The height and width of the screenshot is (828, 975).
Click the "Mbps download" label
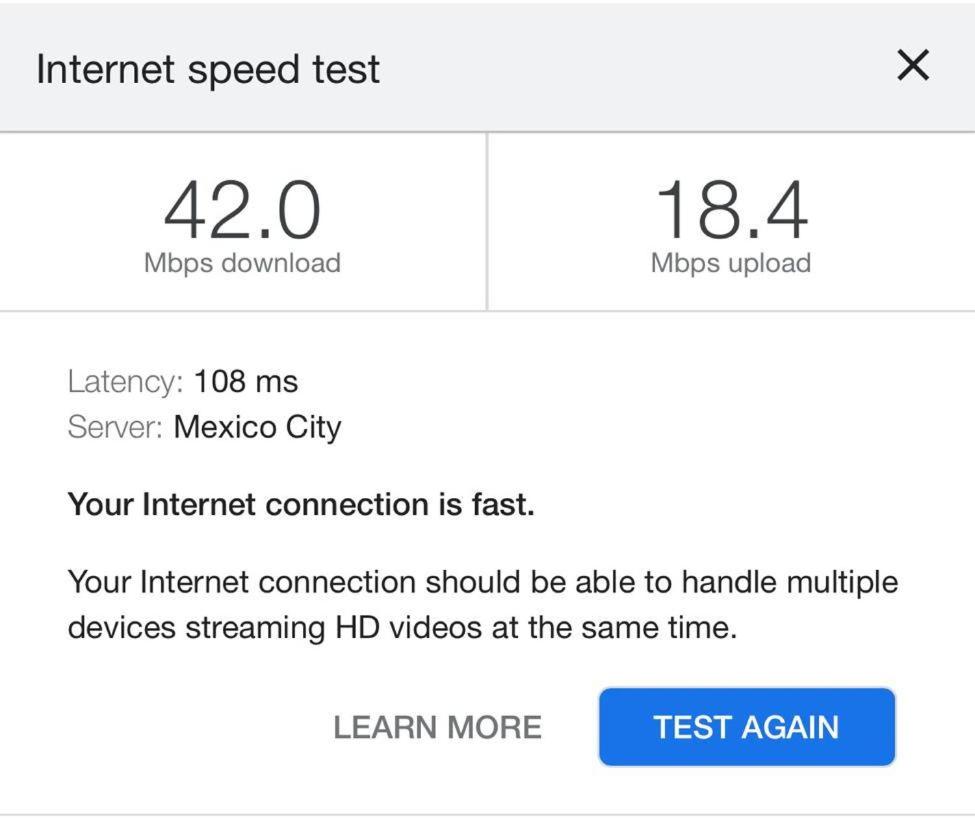[242, 263]
